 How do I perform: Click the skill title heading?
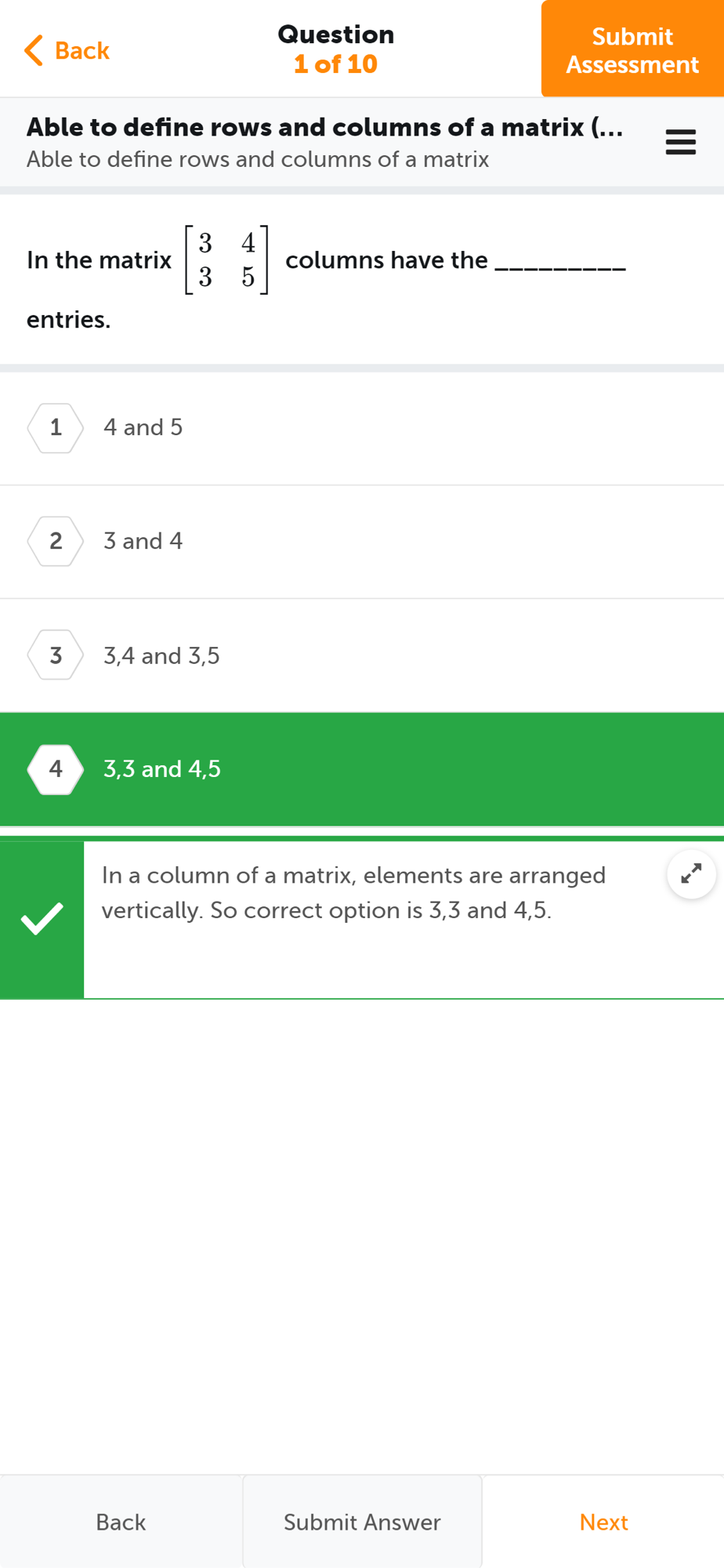pyautogui.click(x=324, y=127)
